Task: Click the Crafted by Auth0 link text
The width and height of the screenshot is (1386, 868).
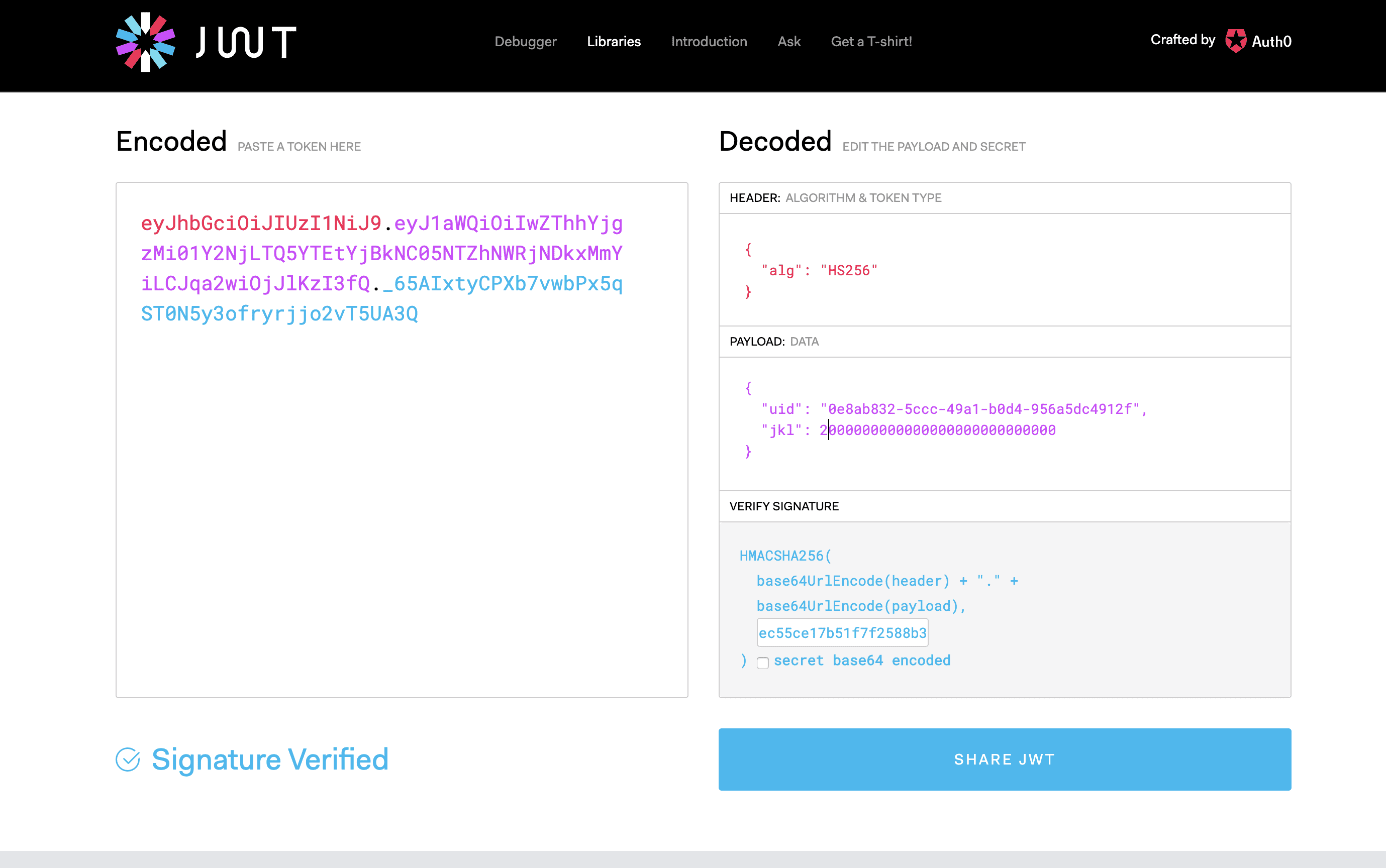Action: coord(1183,40)
